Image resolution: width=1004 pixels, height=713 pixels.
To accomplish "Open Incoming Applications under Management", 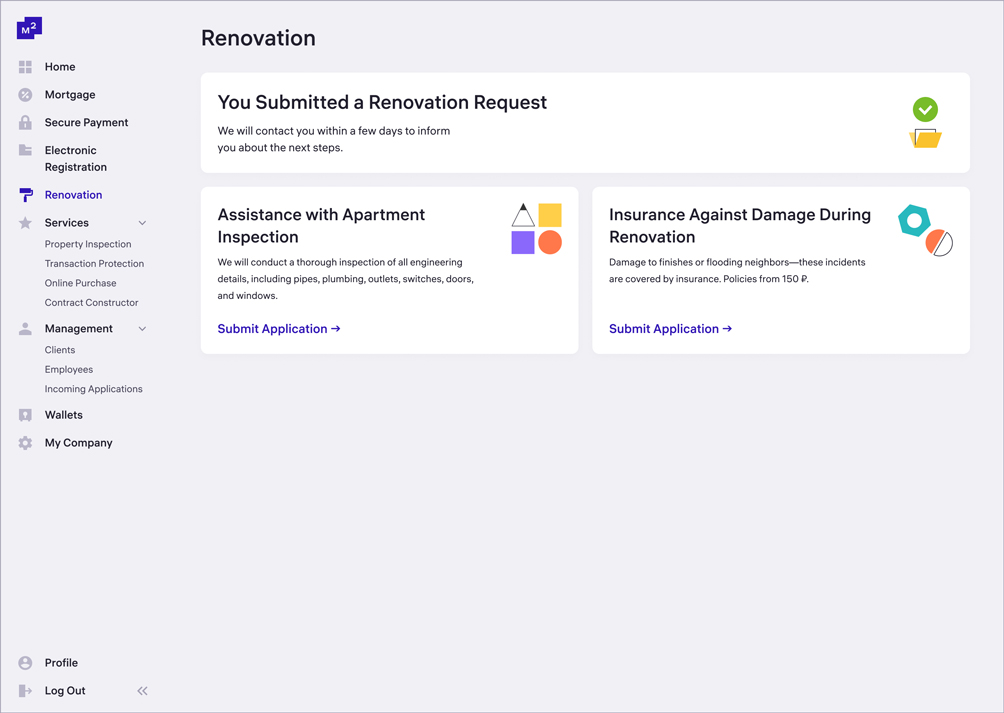I will [93, 389].
